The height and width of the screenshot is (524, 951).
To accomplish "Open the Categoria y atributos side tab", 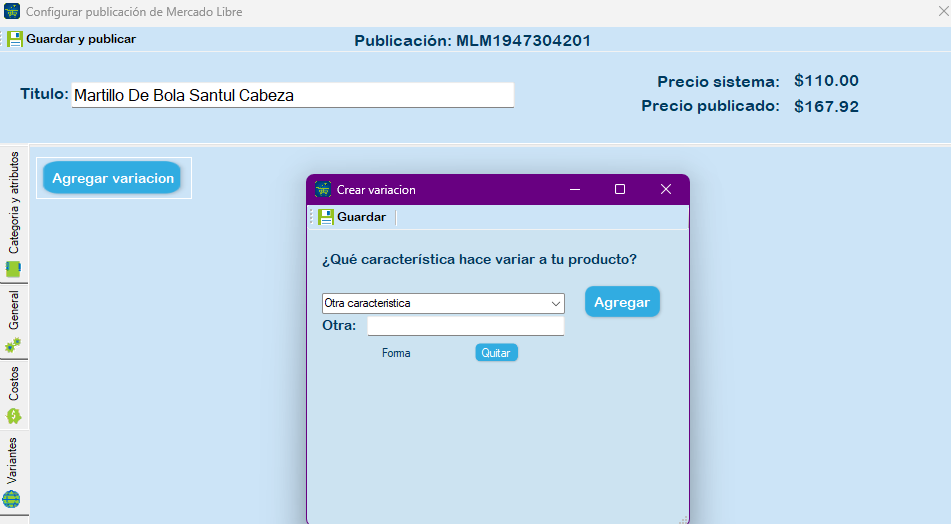I will click(x=14, y=214).
